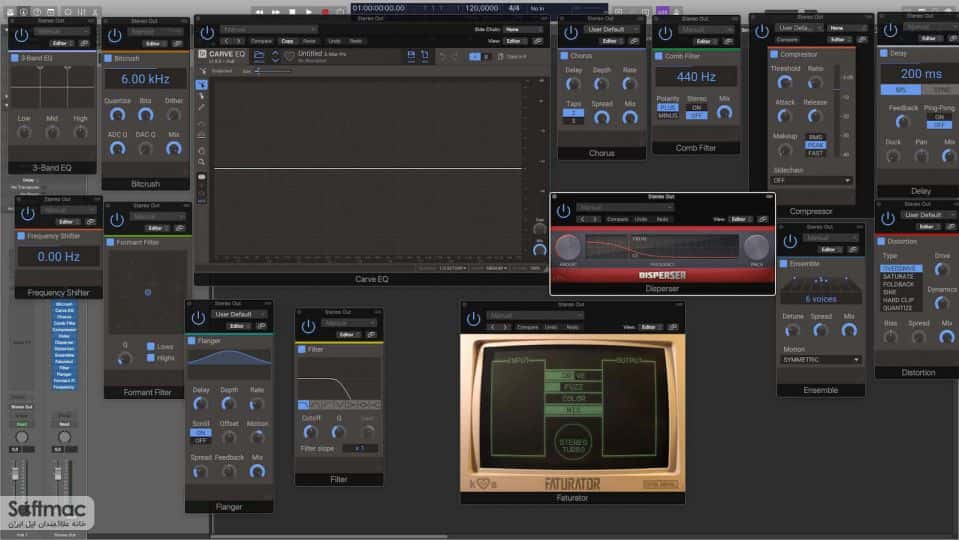Viewport: 959px width, 540px height.
Task: Open Faturator preset dropdown
Action: (535, 316)
